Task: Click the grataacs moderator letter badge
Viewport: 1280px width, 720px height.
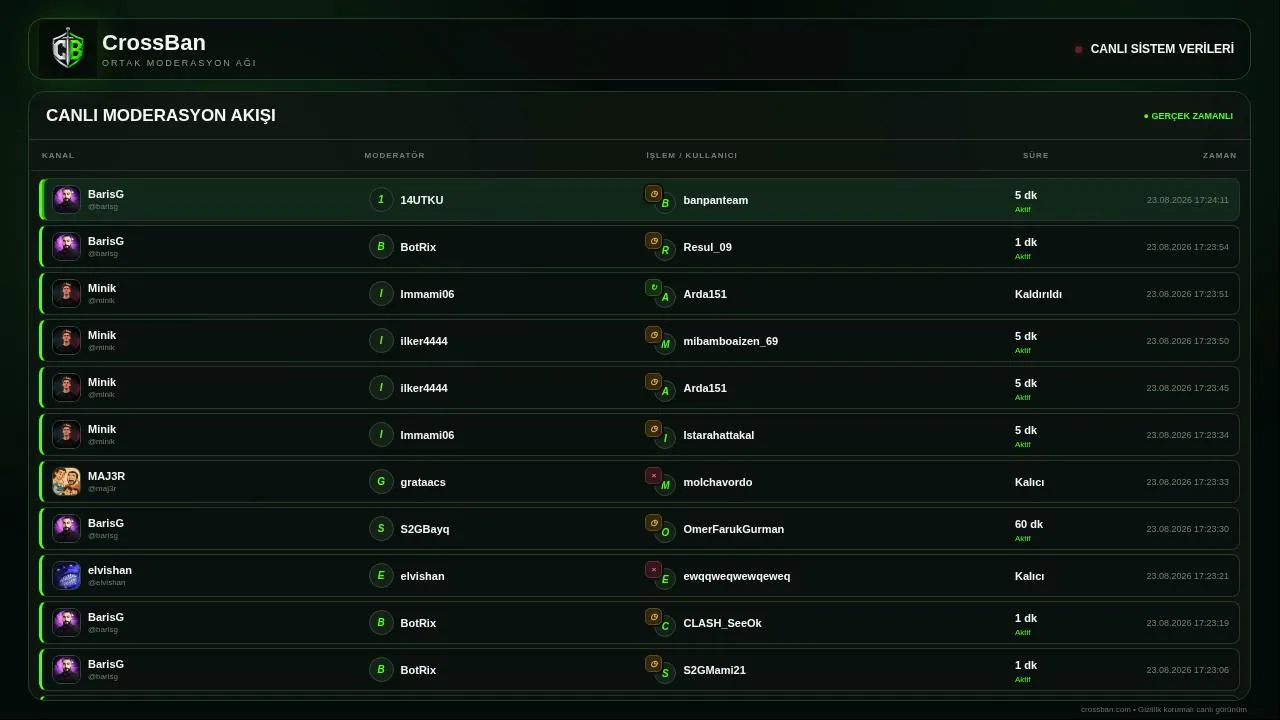Action: click(381, 482)
